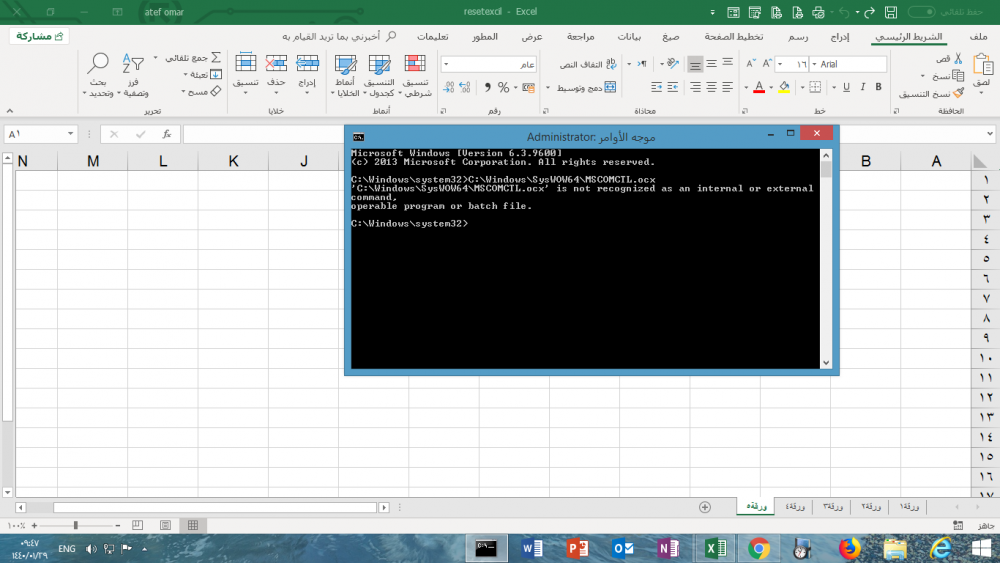Open the Customize Quick Access Toolbar arrow
Image resolution: width=1000 pixels, height=563 pixels.
(x=712, y=12)
